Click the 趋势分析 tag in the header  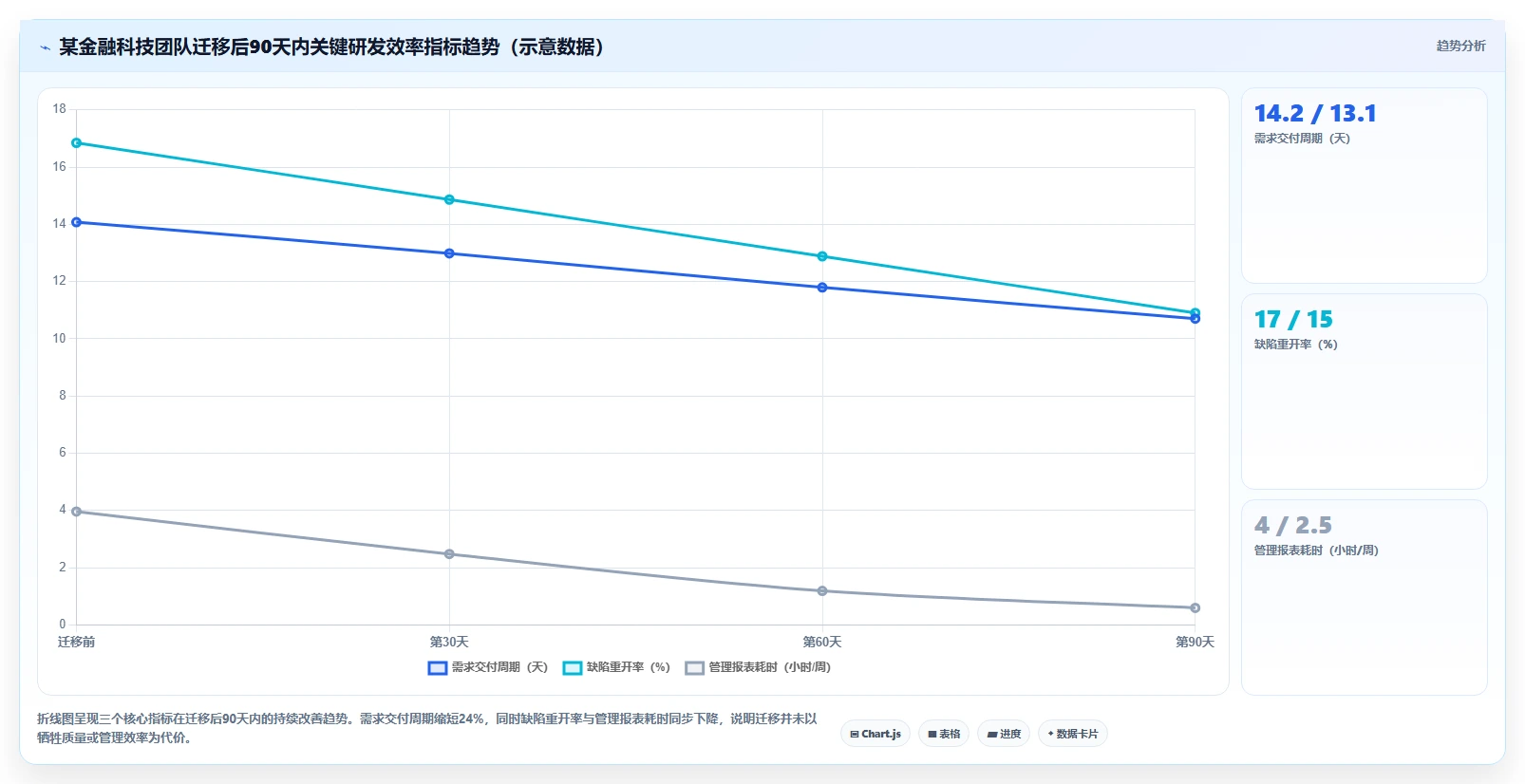click(x=1460, y=46)
